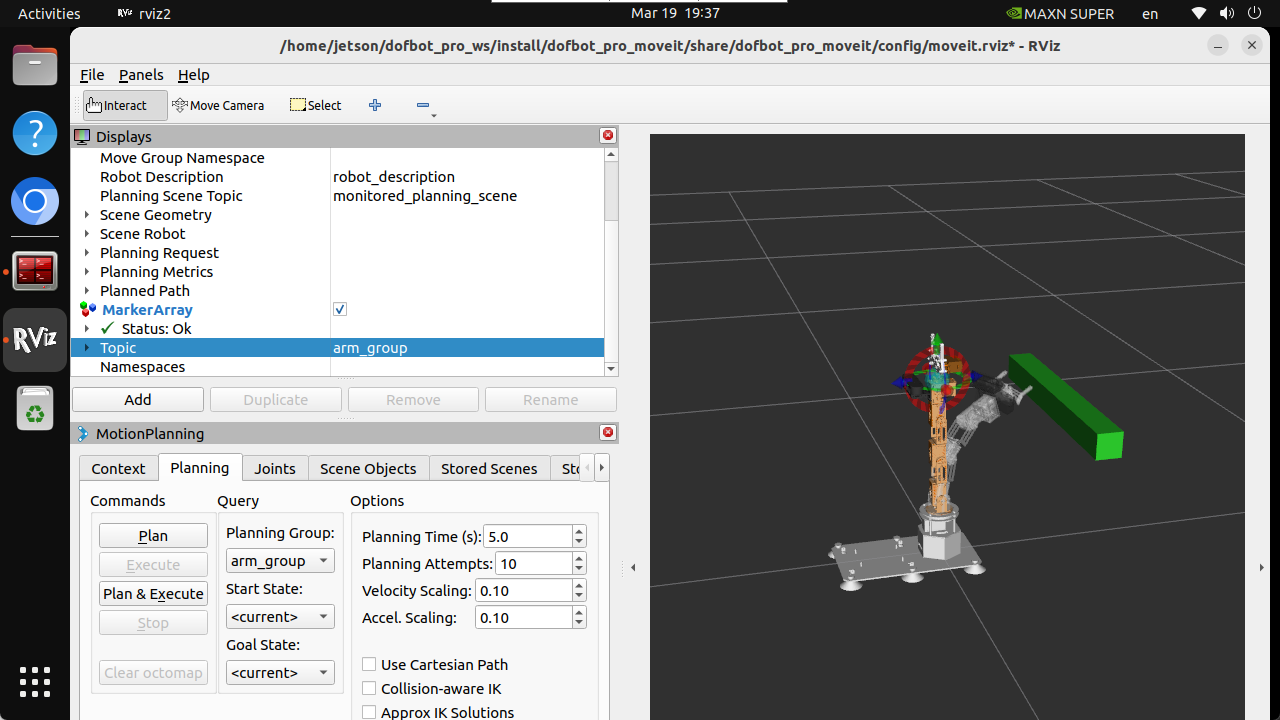1280x720 pixels.
Task: Increase the Velocity Scaling value
Action: (x=579, y=585)
